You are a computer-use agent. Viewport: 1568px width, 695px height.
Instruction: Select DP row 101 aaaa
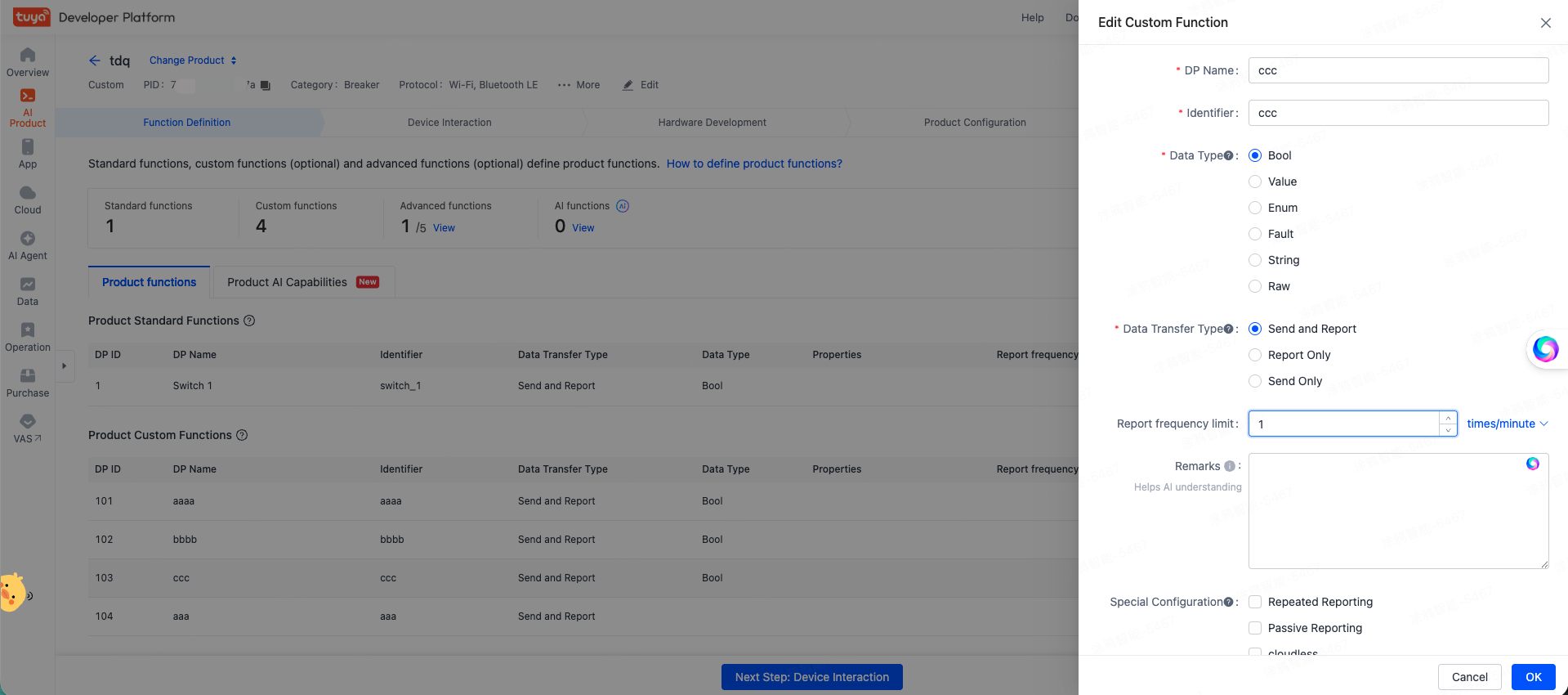tap(583, 501)
